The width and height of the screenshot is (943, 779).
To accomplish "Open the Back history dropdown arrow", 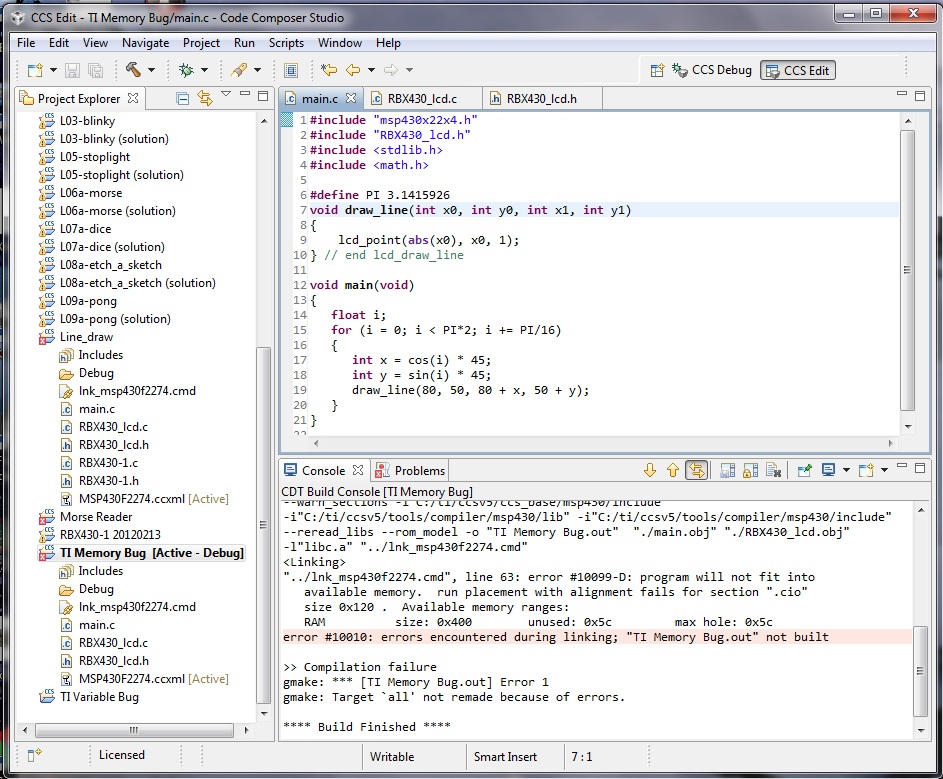I will [371, 70].
